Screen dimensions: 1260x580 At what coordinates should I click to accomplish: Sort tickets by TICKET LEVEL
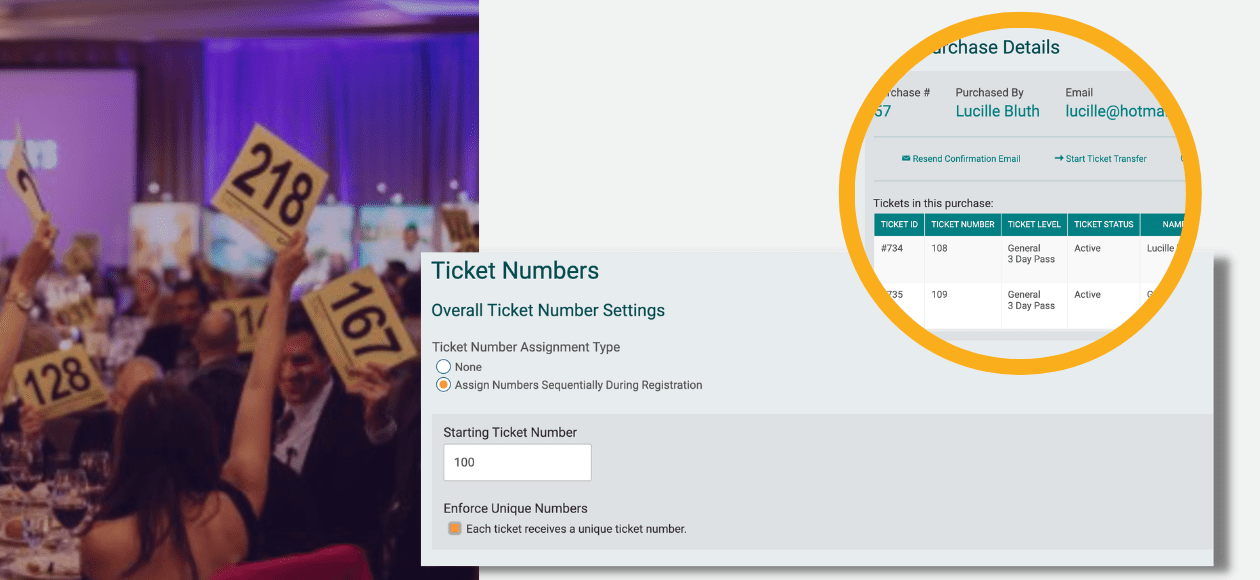tap(1034, 224)
